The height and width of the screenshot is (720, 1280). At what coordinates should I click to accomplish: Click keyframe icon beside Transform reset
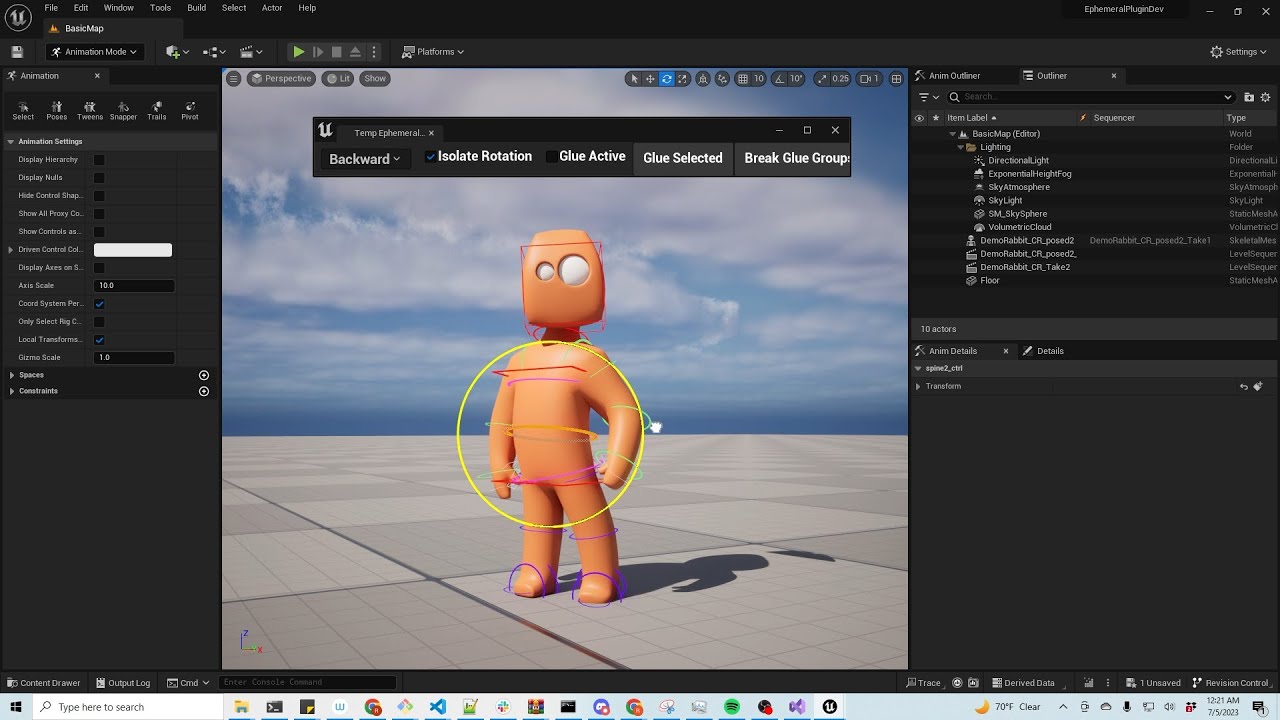pos(1258,386)
